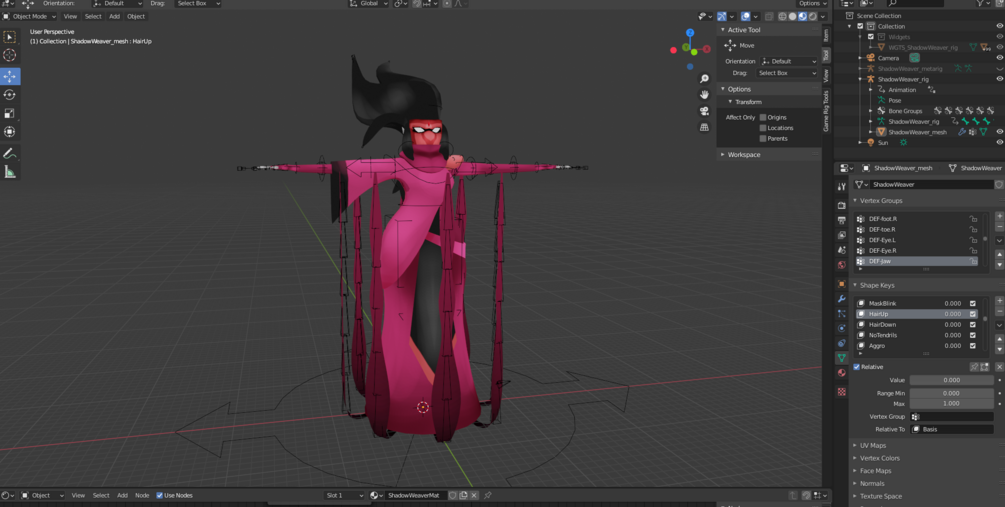Expand the UV Maps panel
This screenshot has width=1005, height=507.
click(x=872, y=445)
